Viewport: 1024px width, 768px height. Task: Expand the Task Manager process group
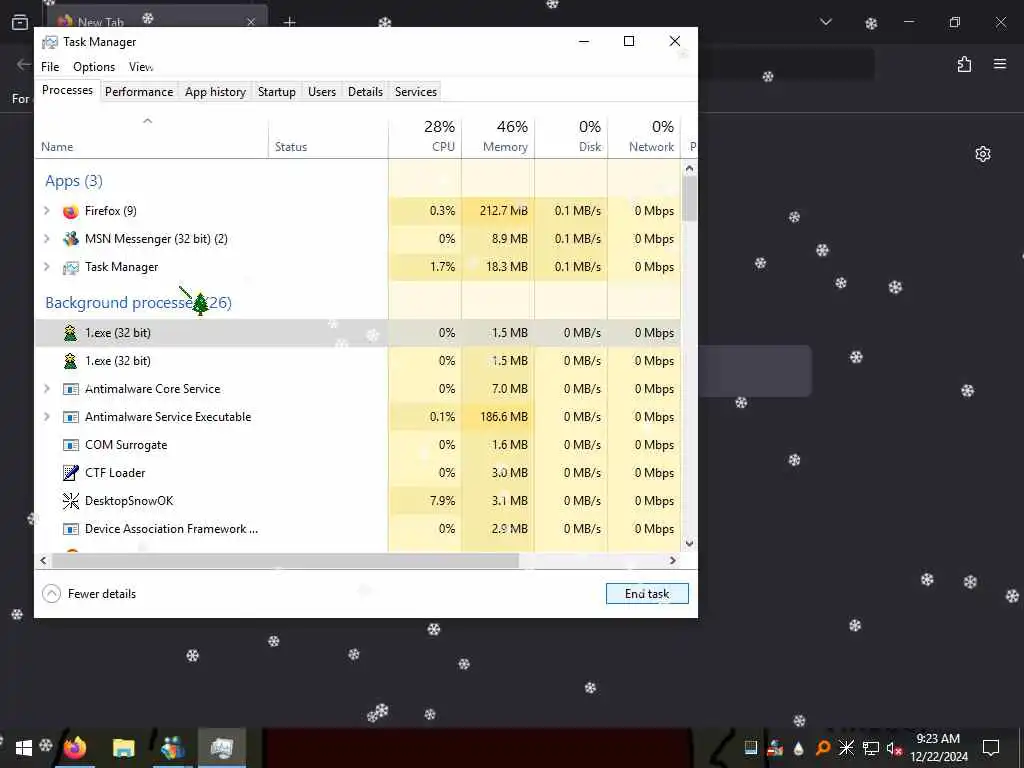(46, 267)
